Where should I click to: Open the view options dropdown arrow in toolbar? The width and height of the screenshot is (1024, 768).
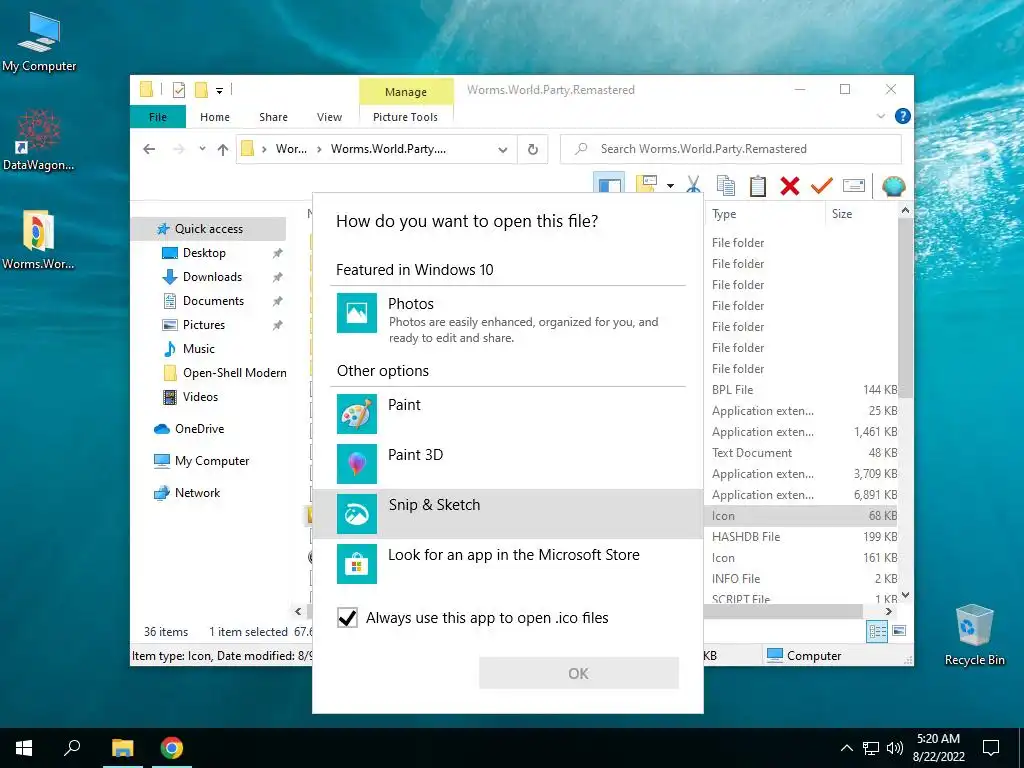pos(670,185)
